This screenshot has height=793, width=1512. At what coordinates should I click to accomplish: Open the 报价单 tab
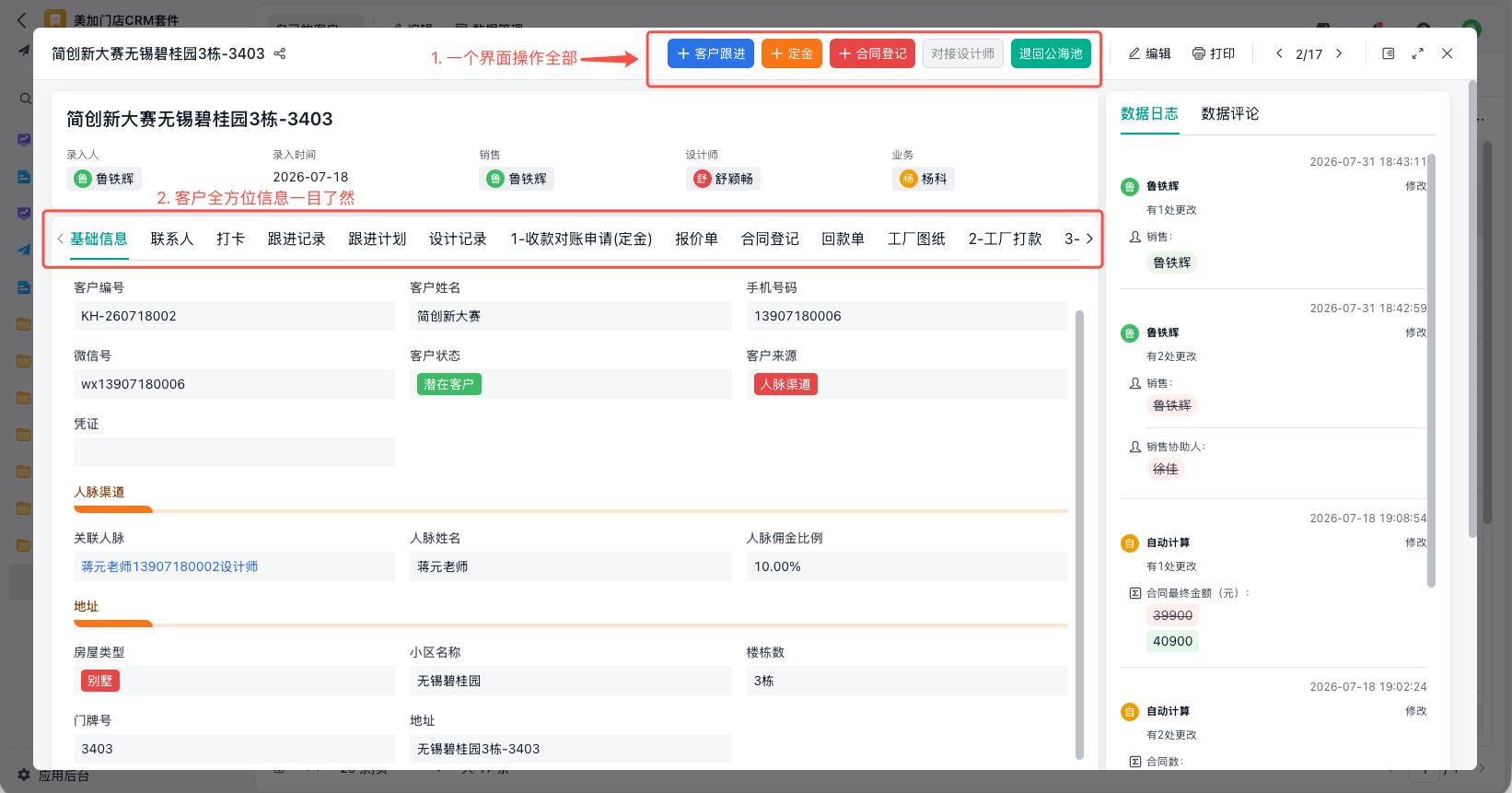pyautogui.click(x=696, y=239)
